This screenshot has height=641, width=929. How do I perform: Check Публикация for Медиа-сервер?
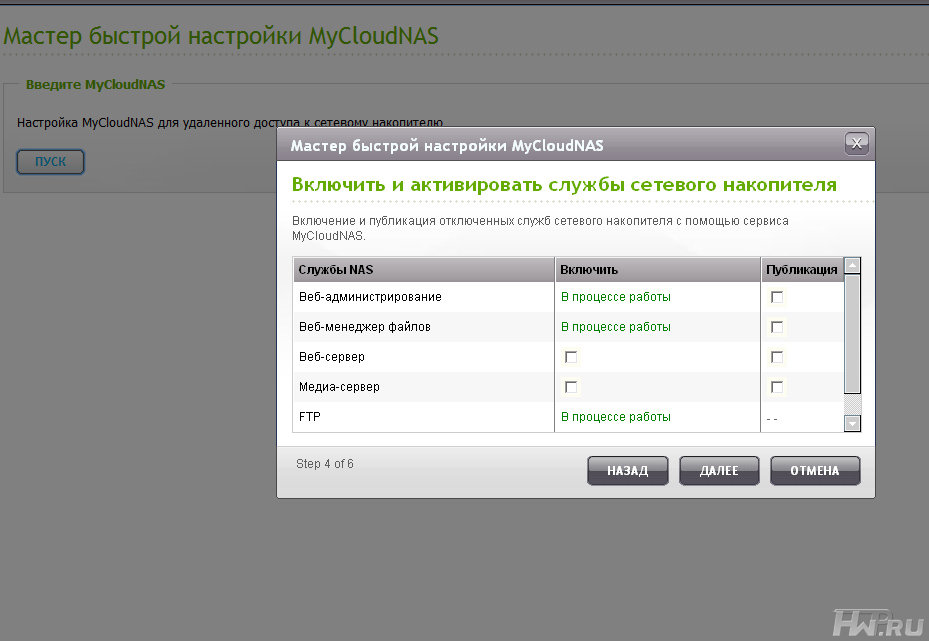click(x=777, y=387)
